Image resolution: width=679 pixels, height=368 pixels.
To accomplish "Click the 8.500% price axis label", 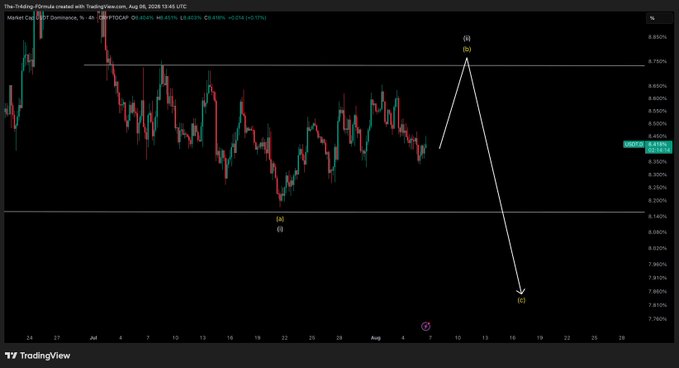I will [657, 123].
